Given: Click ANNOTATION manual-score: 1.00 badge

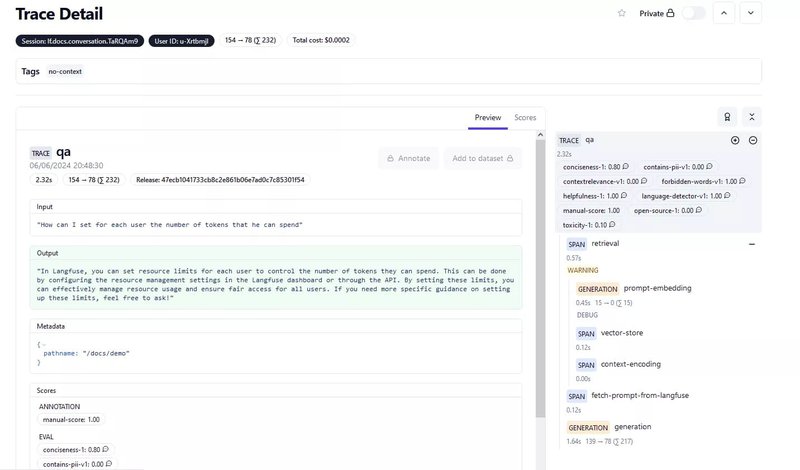Looking at the screenshot, I should coord(71,419).
